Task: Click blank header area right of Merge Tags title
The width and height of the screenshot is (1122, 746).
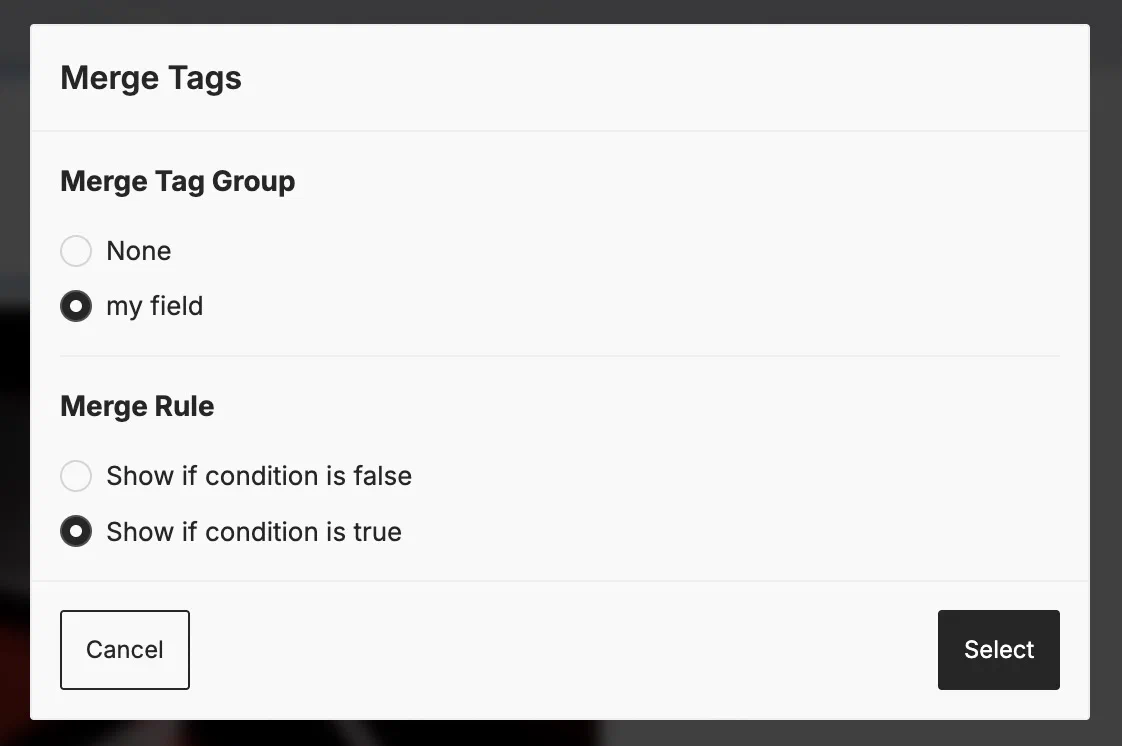Action: tap(660, 78)
